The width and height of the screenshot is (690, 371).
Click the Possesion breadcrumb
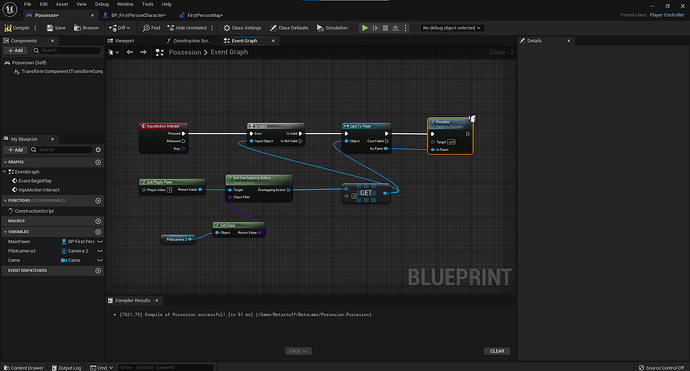(185, 52)
